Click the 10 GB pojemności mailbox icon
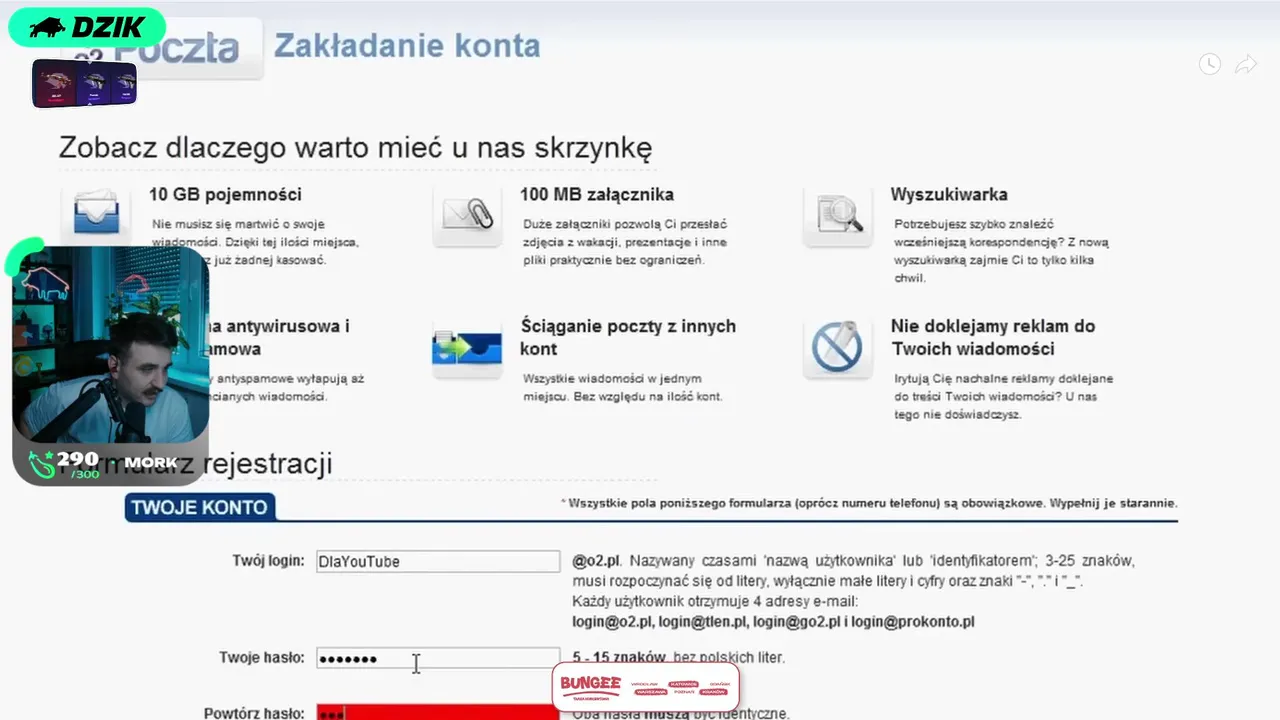Viewport: 1280px width, 720px height. [x=96, y=212]
